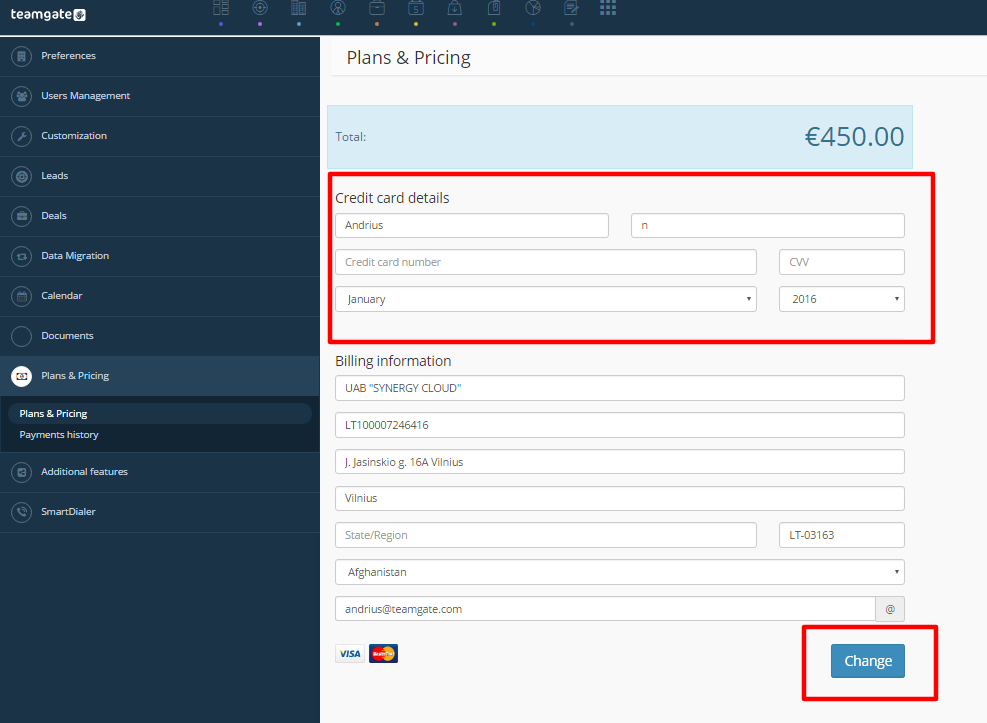The width and height of the screenshot is (987, 723).
Task: Open the reports pie chart icon
Action: 533,8
